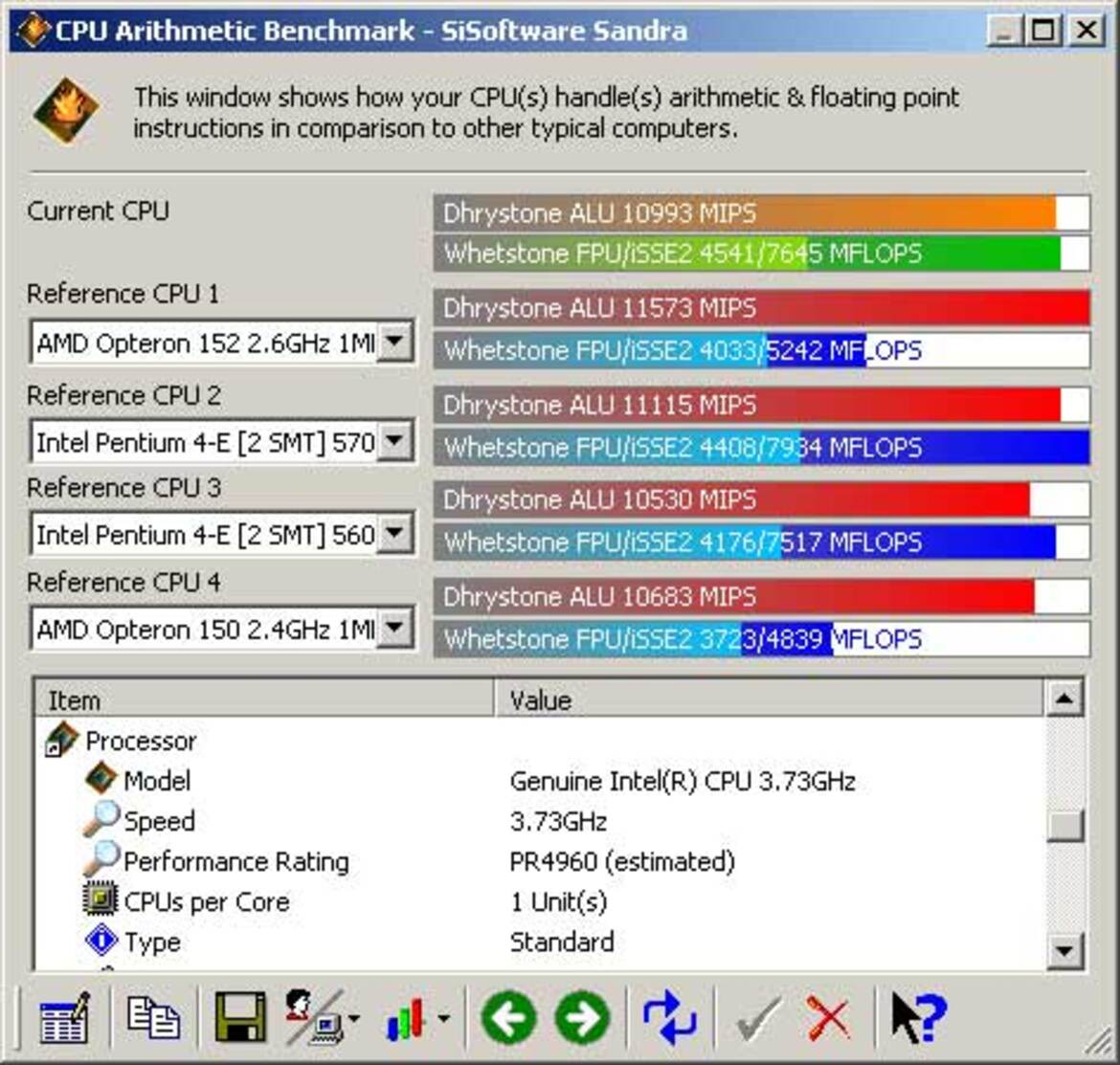Image resolution: width=1120 pixels, height=1065 pixels.
Task: Click the window resize grip corner
Action: coord(1100,1044)
